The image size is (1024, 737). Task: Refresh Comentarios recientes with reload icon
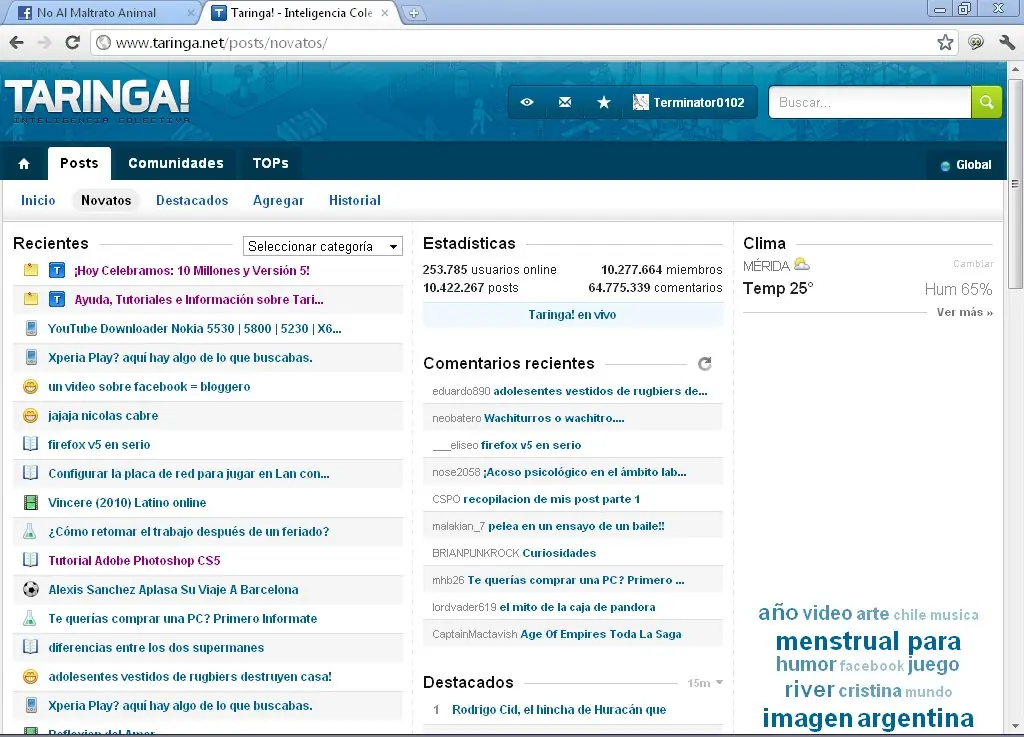pos(705,364)
